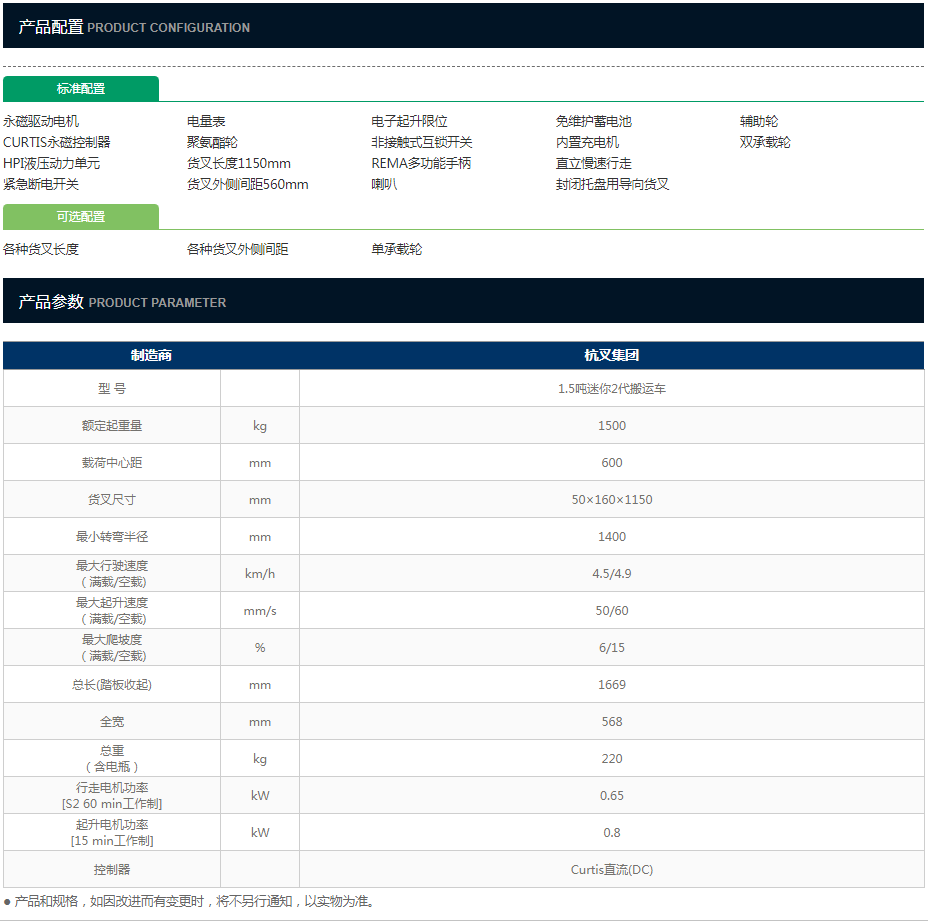Select the REMA多功能手柄 configuration item
The image size is (928, 921).
coord(421,163)
